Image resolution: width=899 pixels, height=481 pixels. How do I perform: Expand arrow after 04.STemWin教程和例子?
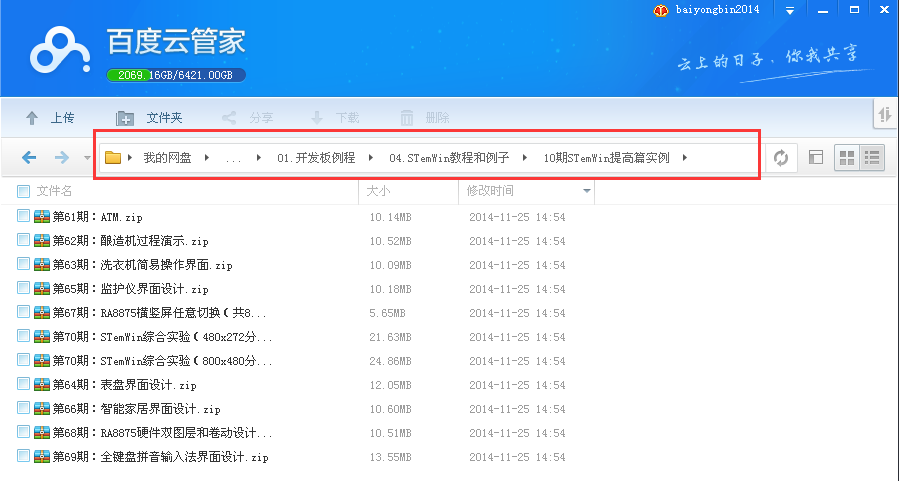525,158
